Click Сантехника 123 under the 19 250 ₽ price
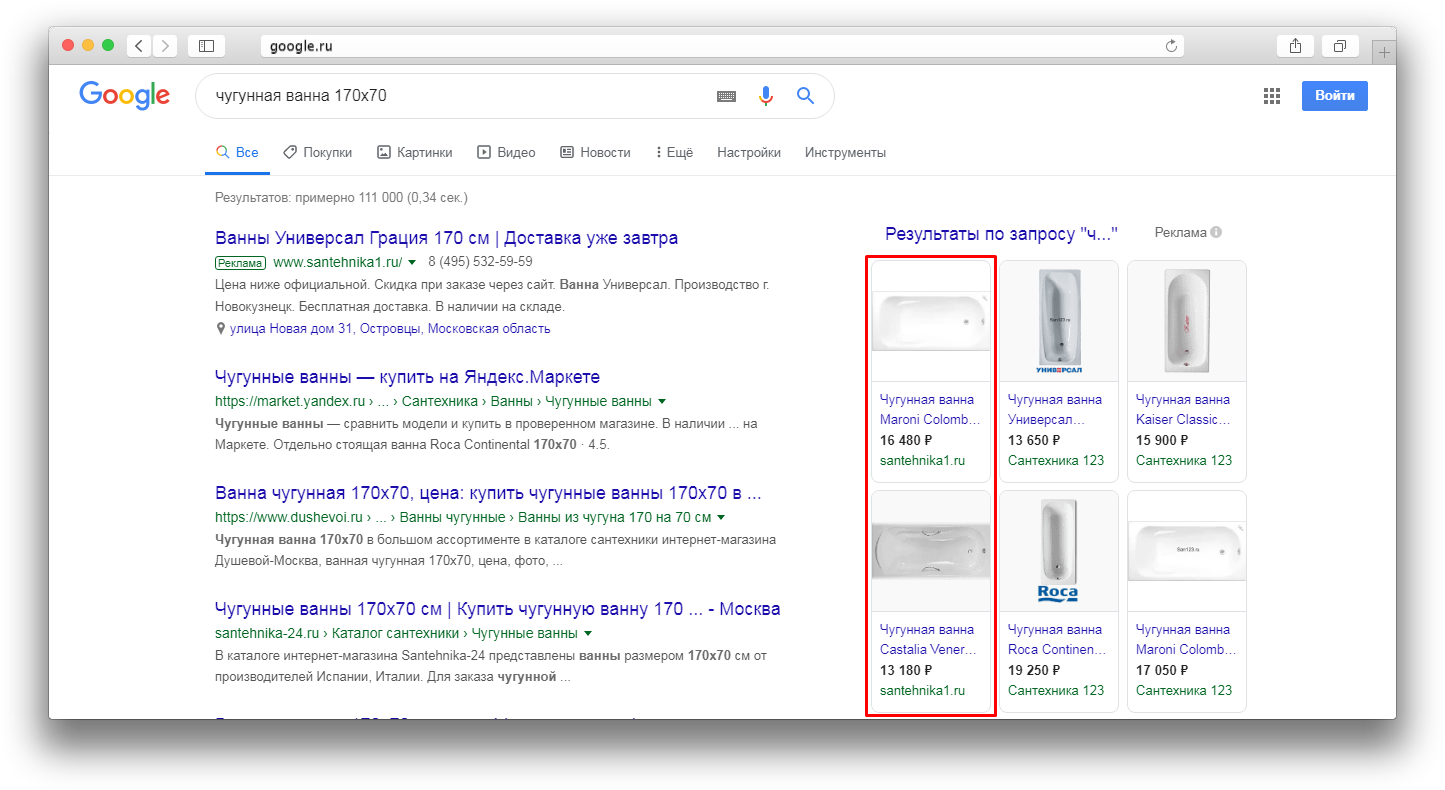Screen dimensions: 1445x790 click(1056, 690)
